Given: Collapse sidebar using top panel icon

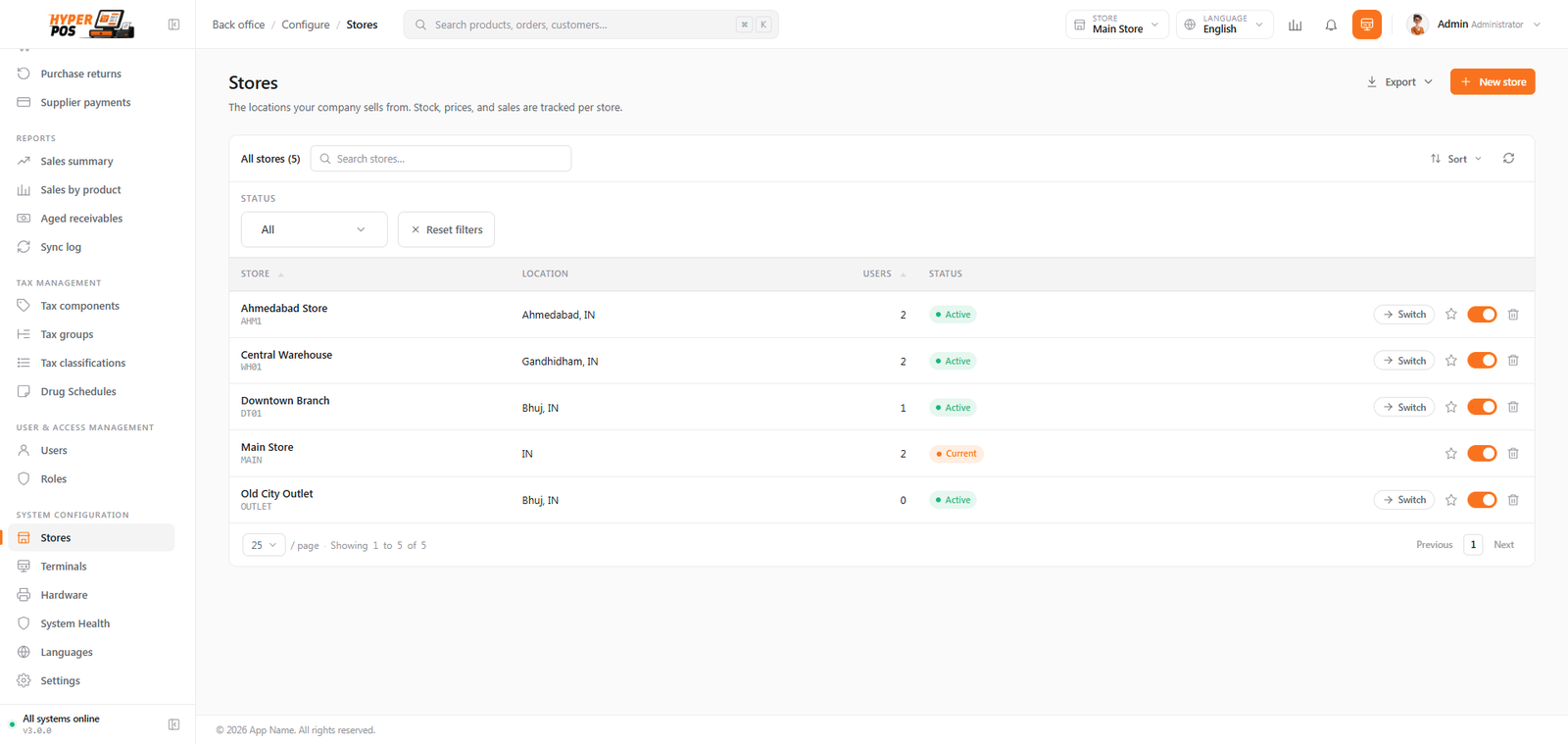Looking at the screenshot, I should (x=173, y=25).
